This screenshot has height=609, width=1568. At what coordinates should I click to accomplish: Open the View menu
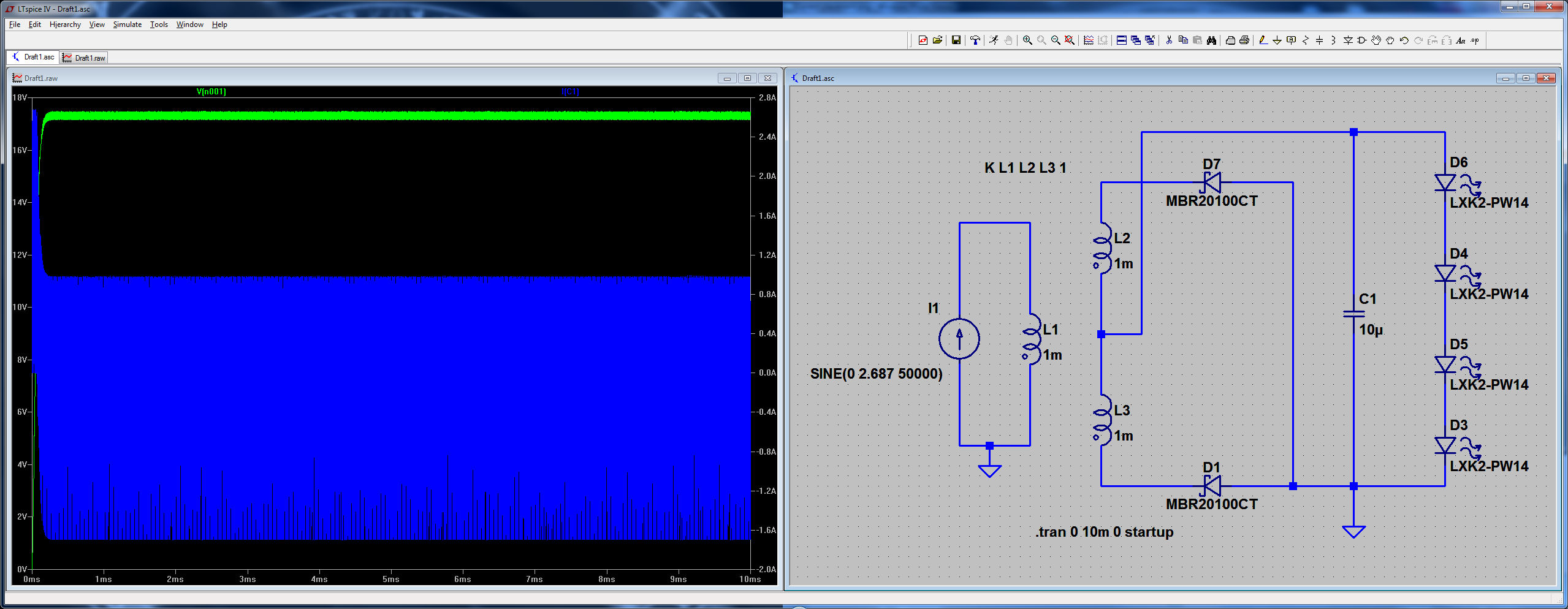(x=97, y=25)
